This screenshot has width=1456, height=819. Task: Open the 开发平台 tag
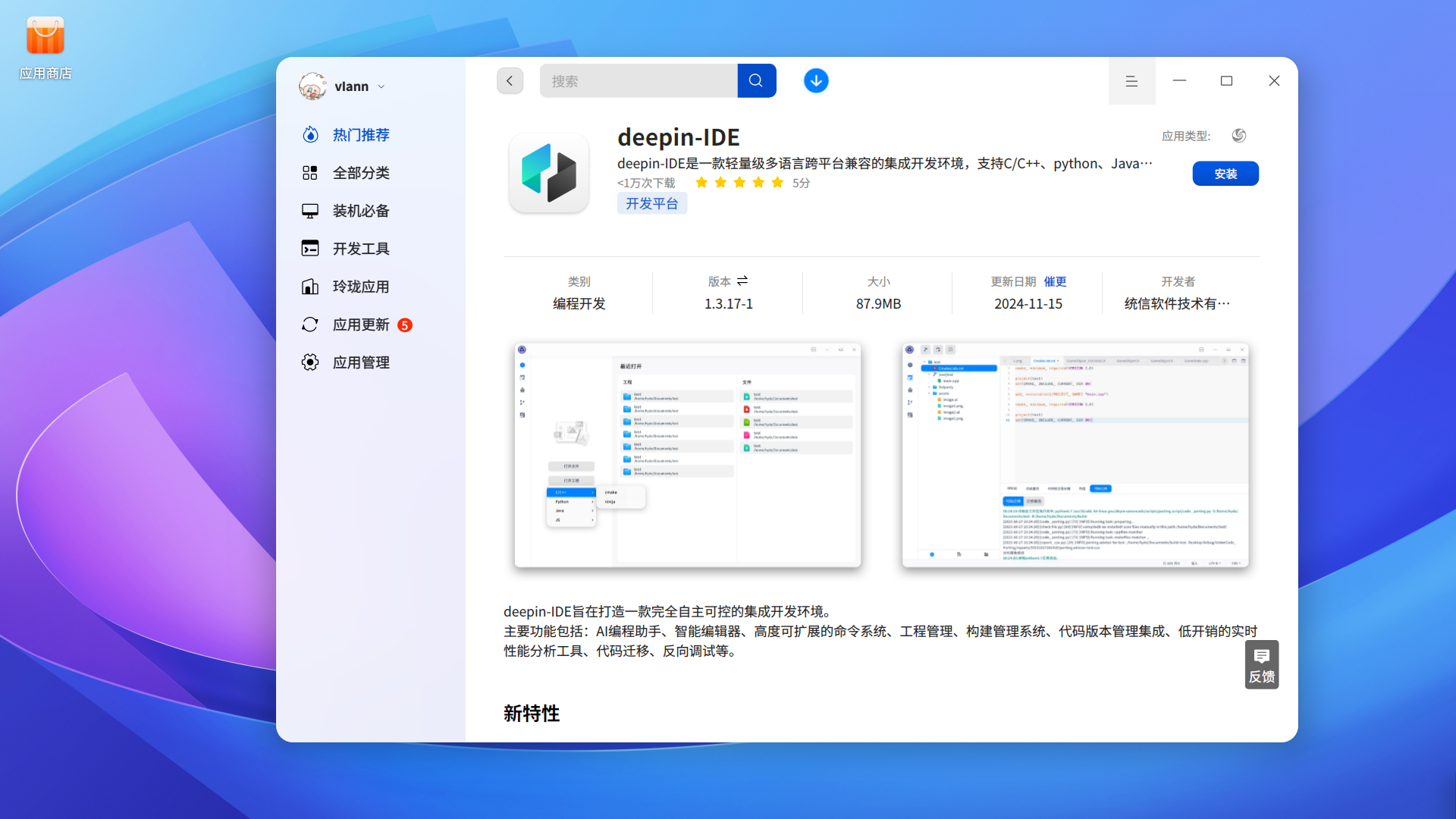click(651, 203)
